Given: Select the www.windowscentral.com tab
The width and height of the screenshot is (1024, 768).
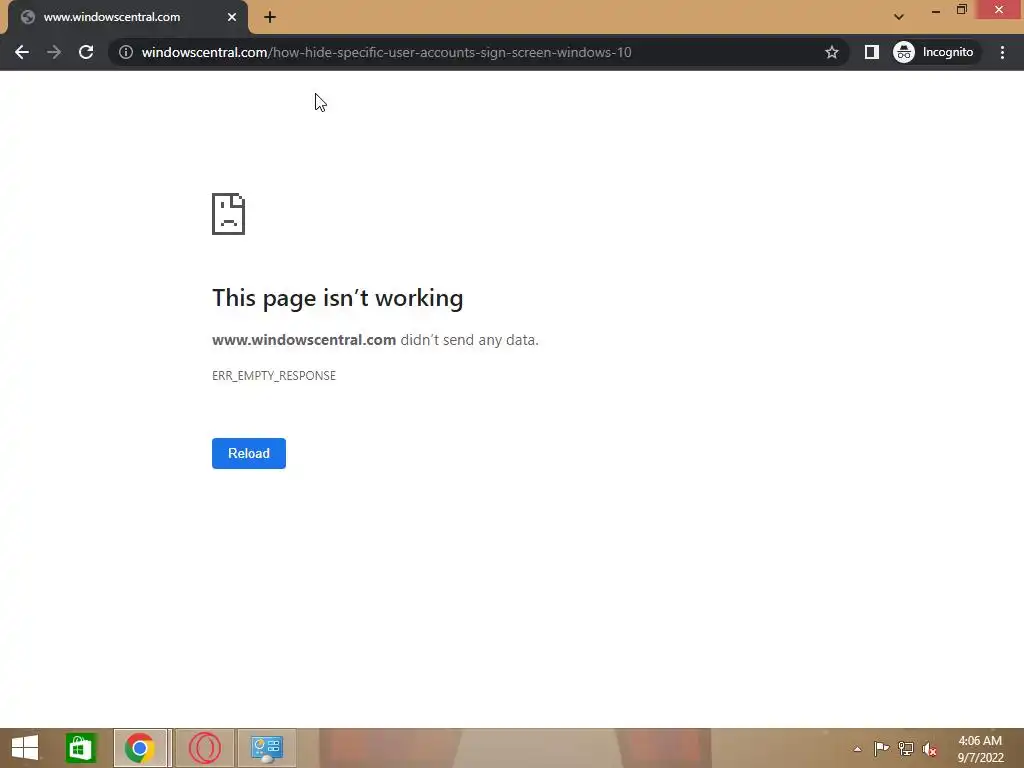Looking at the screenshot, I should point(127,17).
